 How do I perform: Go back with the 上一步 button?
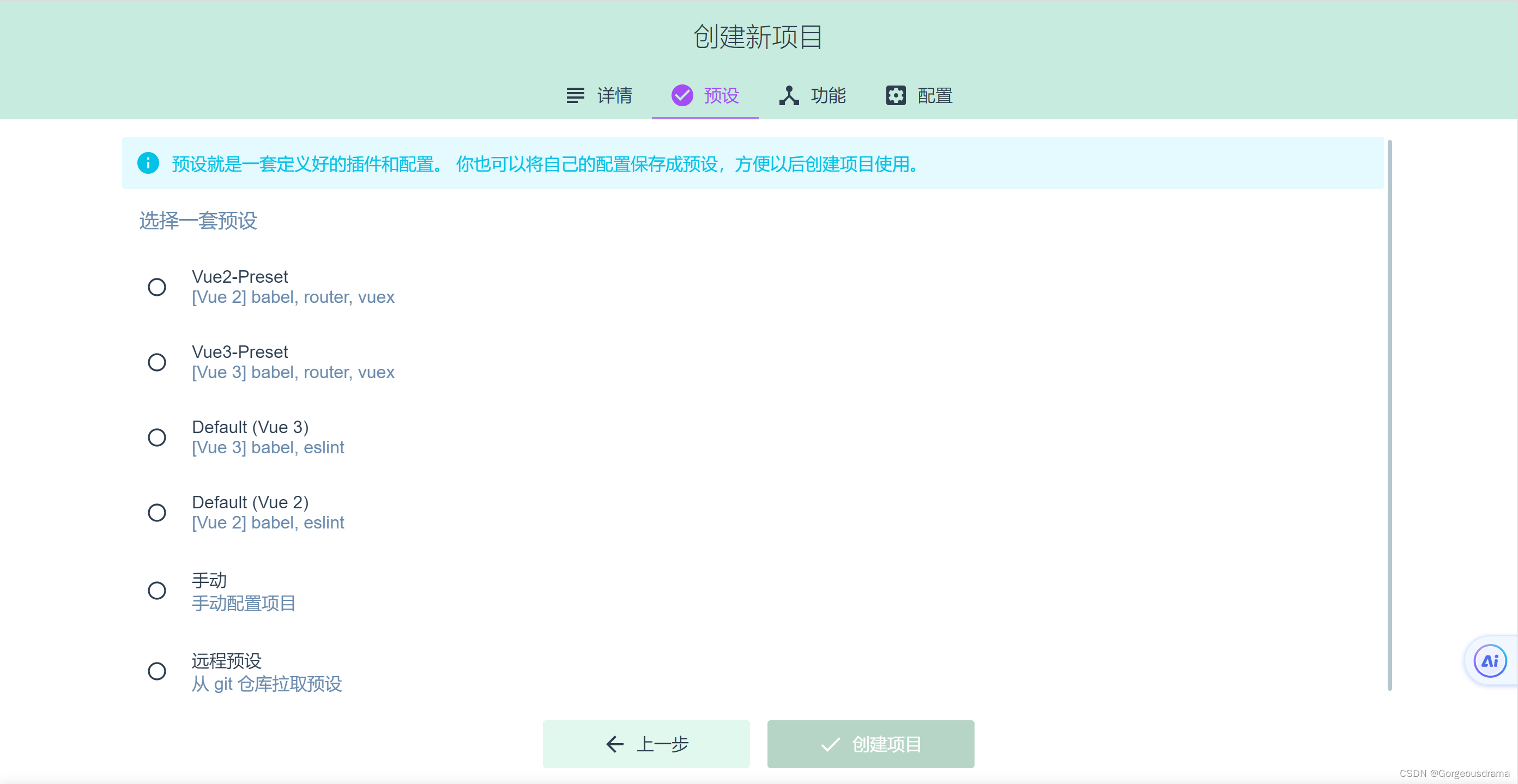click(646, 744)
